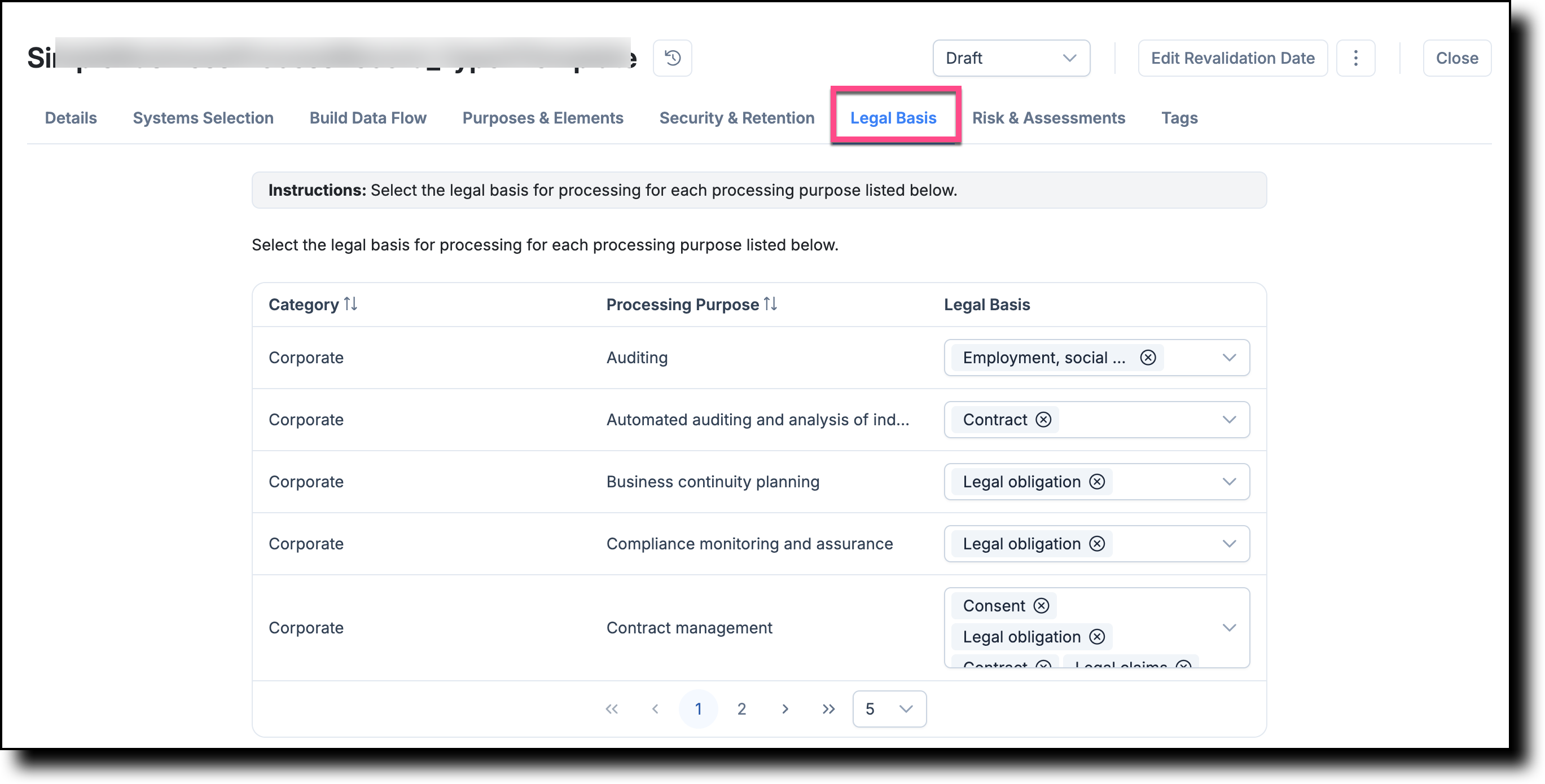Click Edit Revalidation Date button
1545x784 pixels.
click(x=1232, y=58)
